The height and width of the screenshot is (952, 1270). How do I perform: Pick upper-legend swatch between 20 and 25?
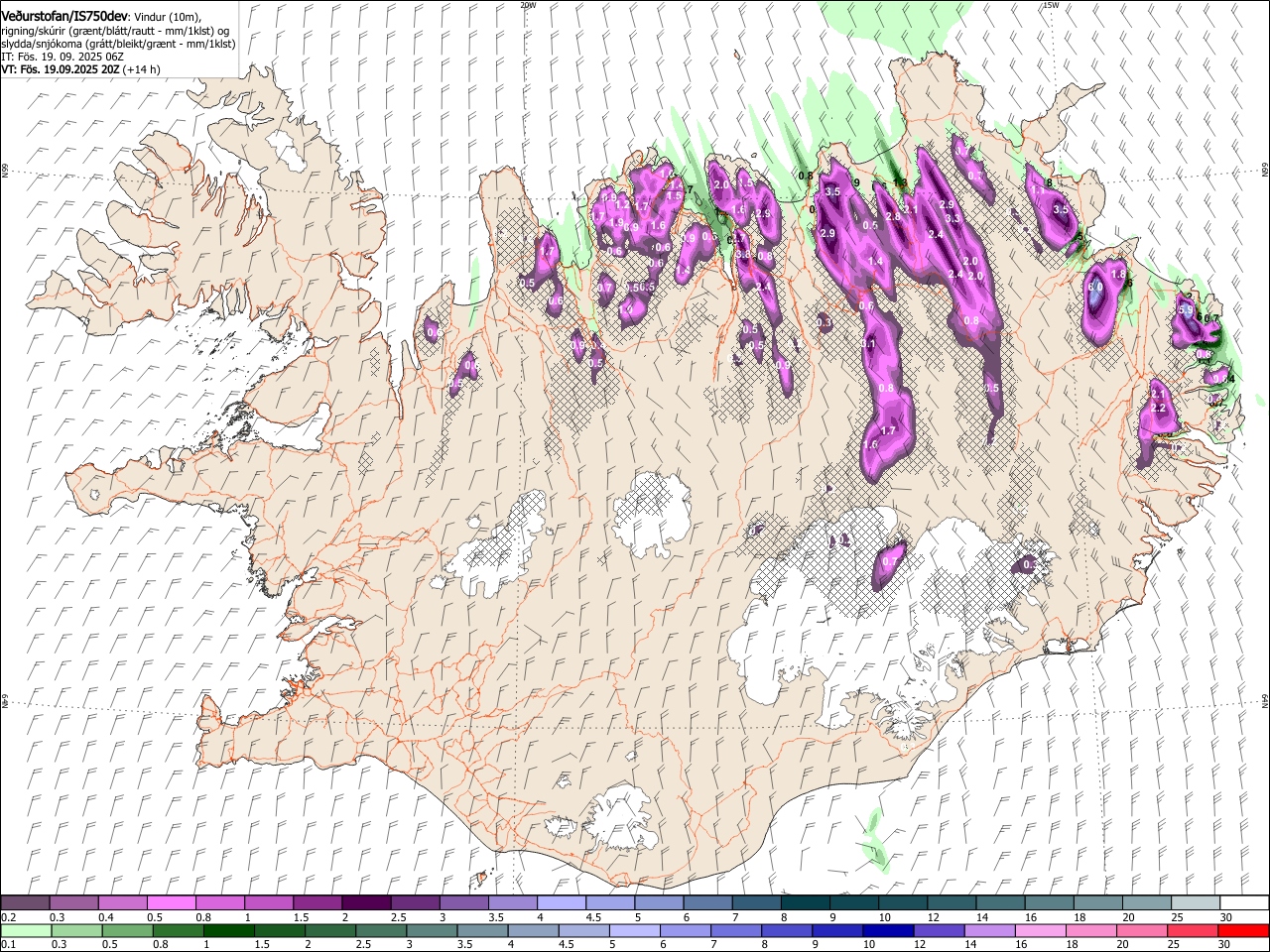pos(1147,902)
